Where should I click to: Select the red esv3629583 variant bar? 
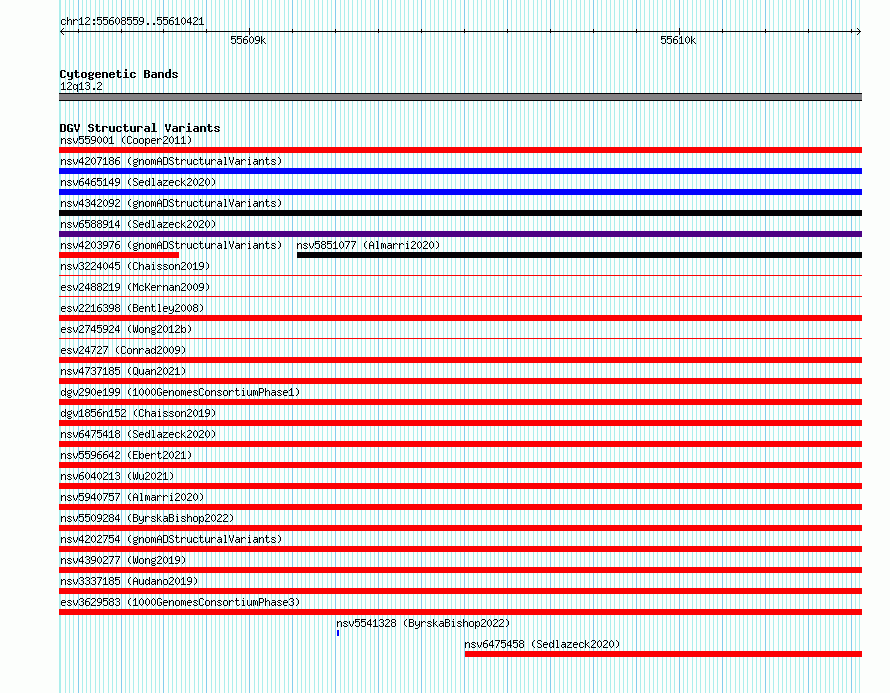tap(460, 612)
